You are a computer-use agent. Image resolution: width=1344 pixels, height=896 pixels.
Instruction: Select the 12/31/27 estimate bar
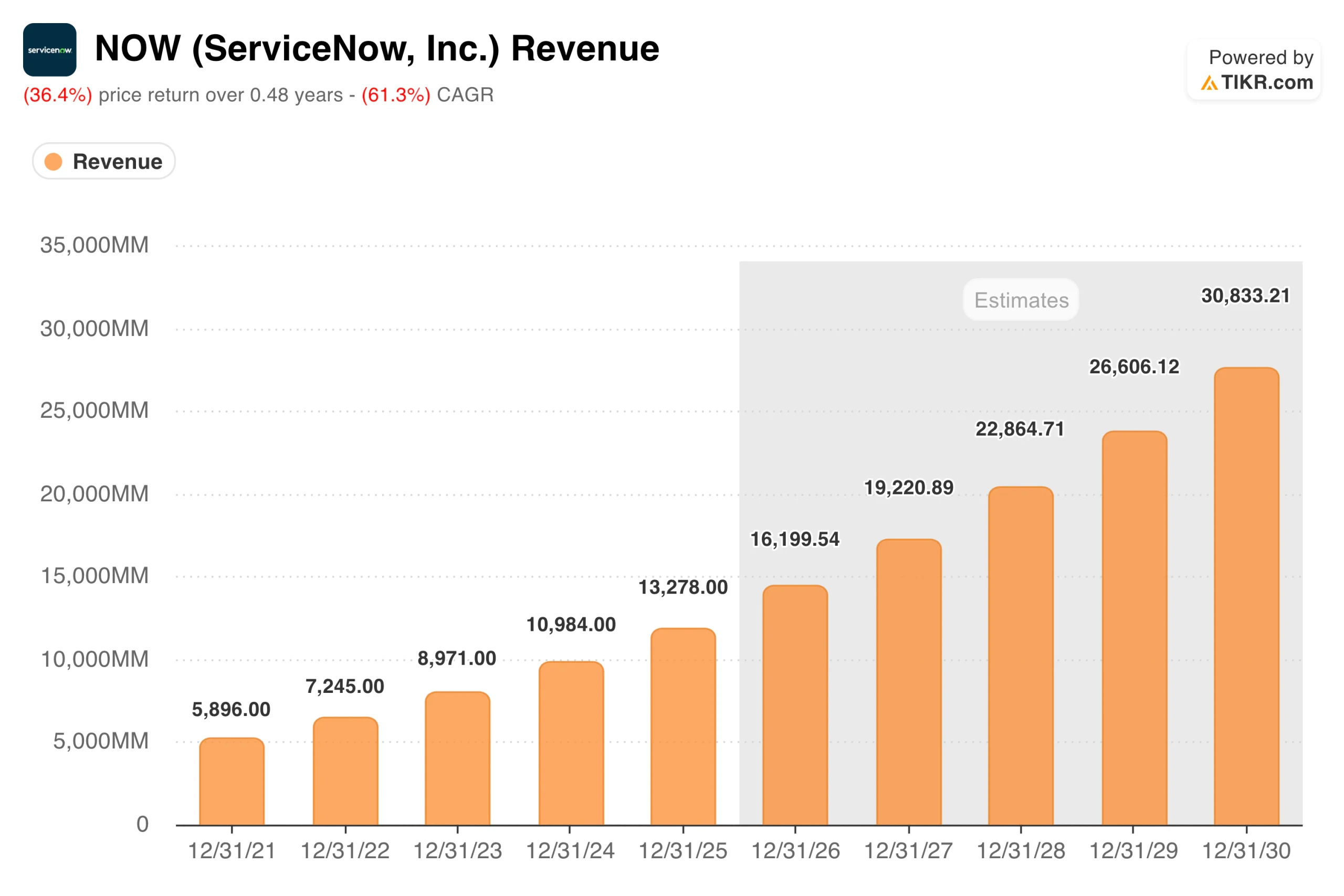(x=909, y=682)
